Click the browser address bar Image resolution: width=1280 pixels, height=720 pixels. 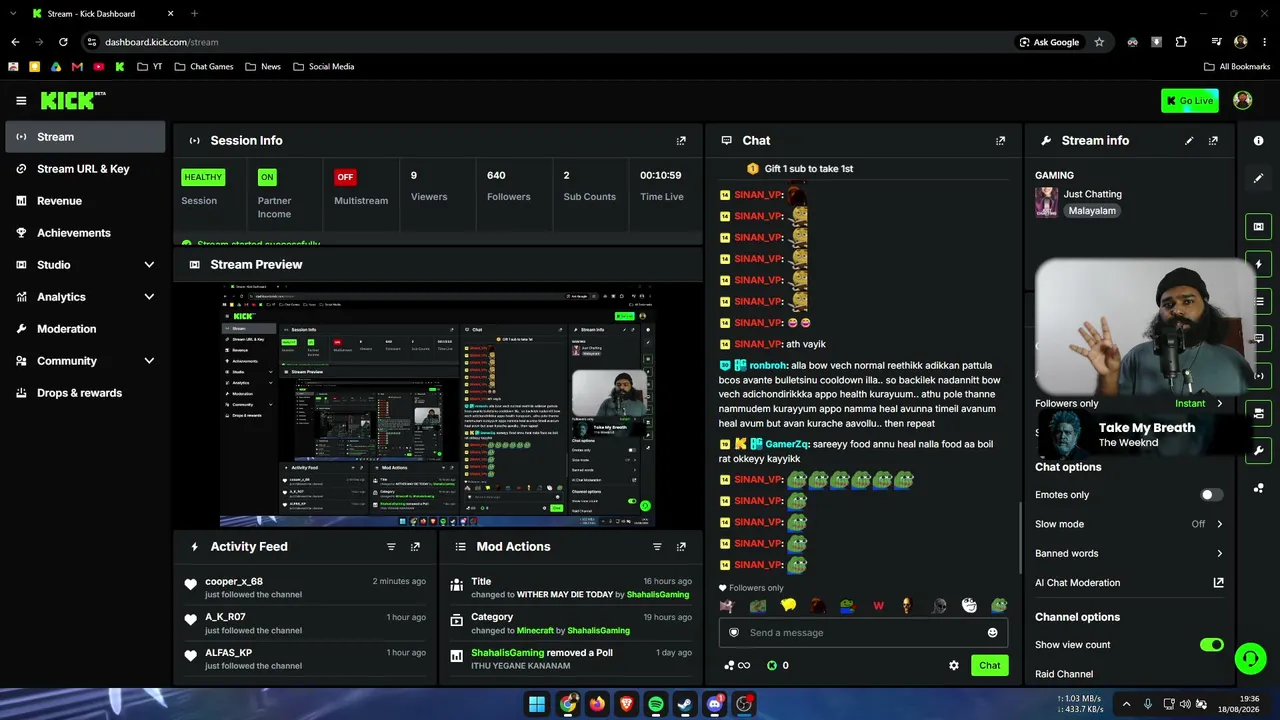coord(550,42)
